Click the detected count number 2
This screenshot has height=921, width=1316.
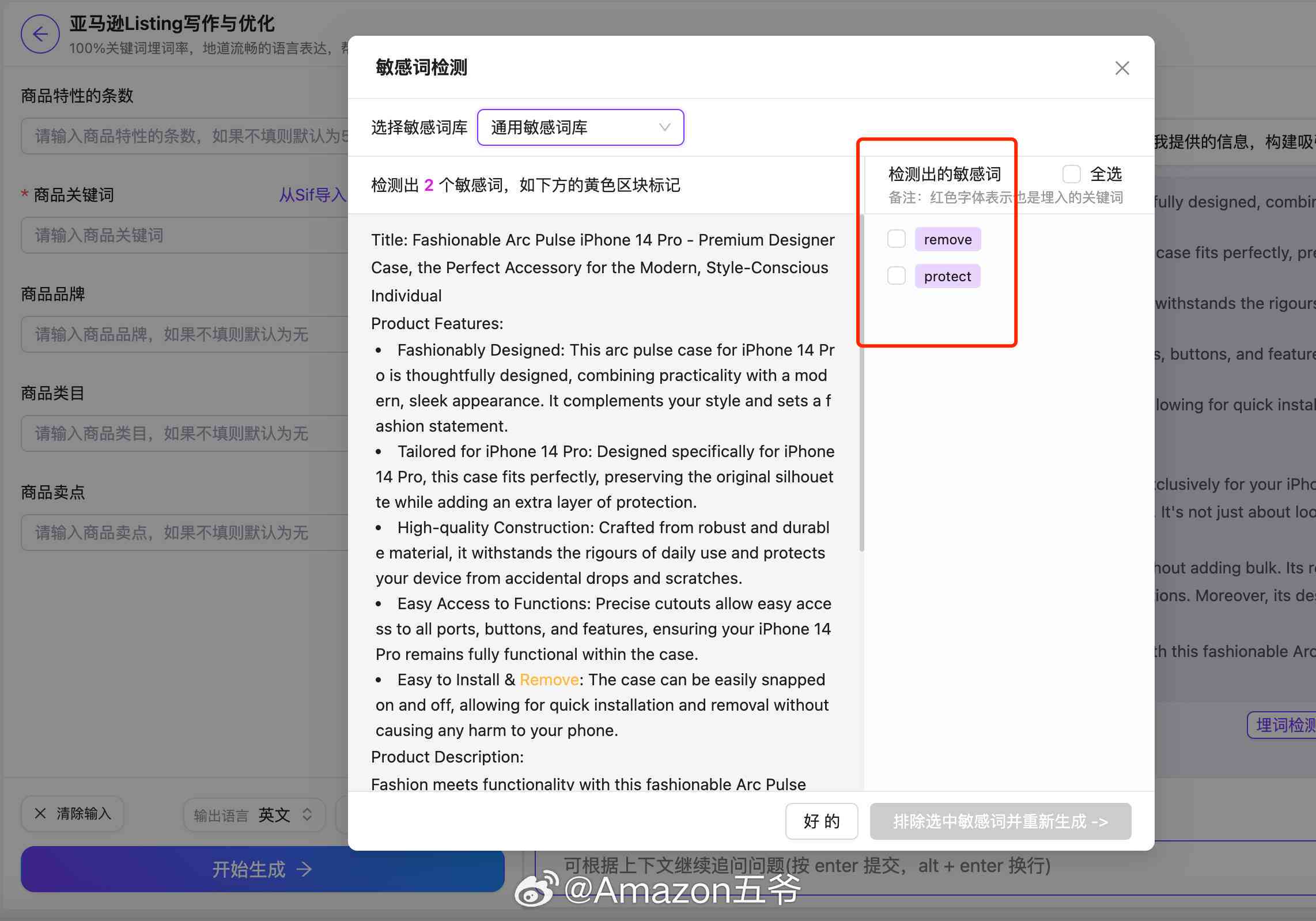429,185
